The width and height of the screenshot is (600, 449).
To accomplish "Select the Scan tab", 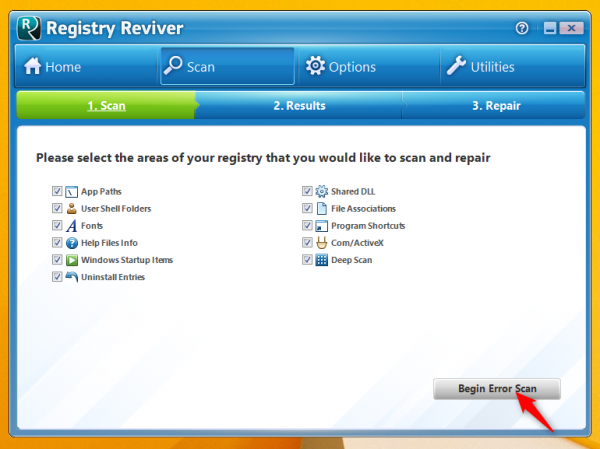I will coord(227,66).
